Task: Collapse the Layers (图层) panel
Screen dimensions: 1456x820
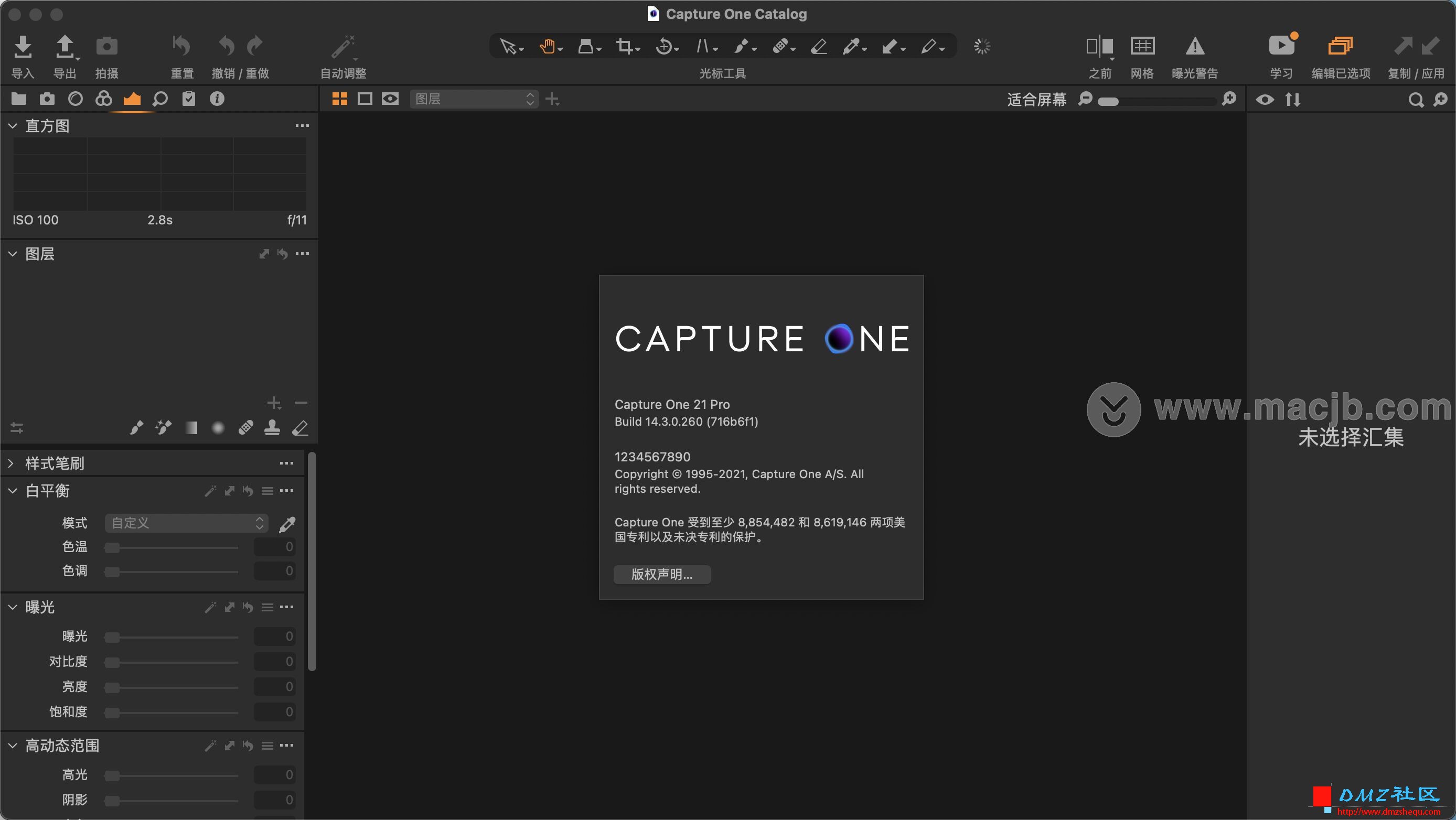Action: [13, 254]
